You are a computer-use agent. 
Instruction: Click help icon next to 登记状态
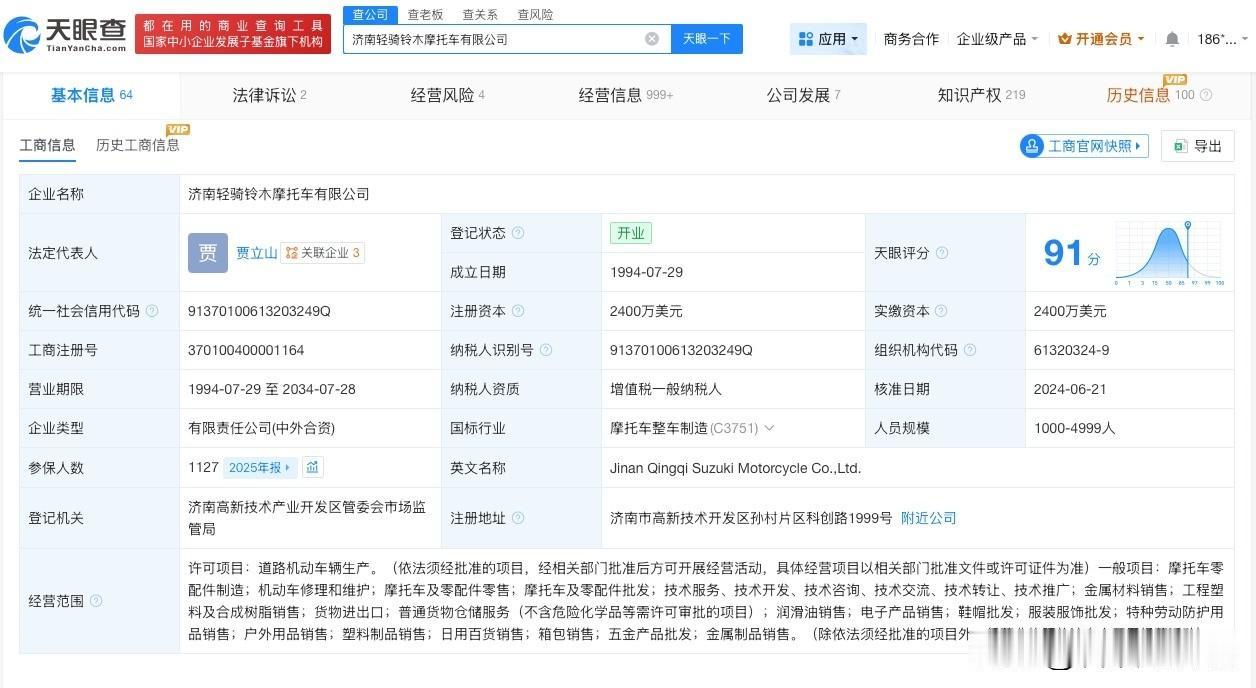(x=518, y=233)
